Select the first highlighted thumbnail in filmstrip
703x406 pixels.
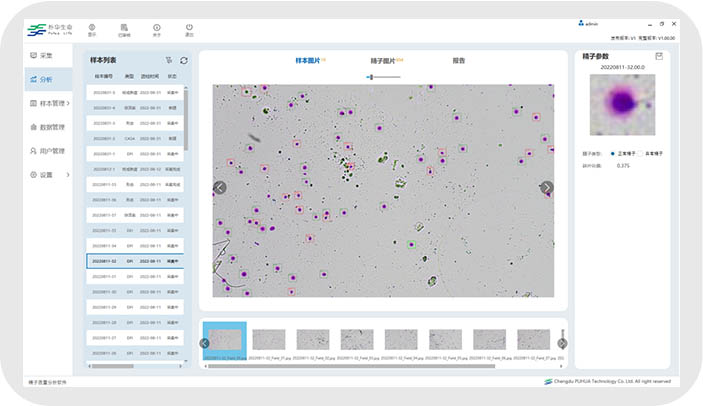225,339
